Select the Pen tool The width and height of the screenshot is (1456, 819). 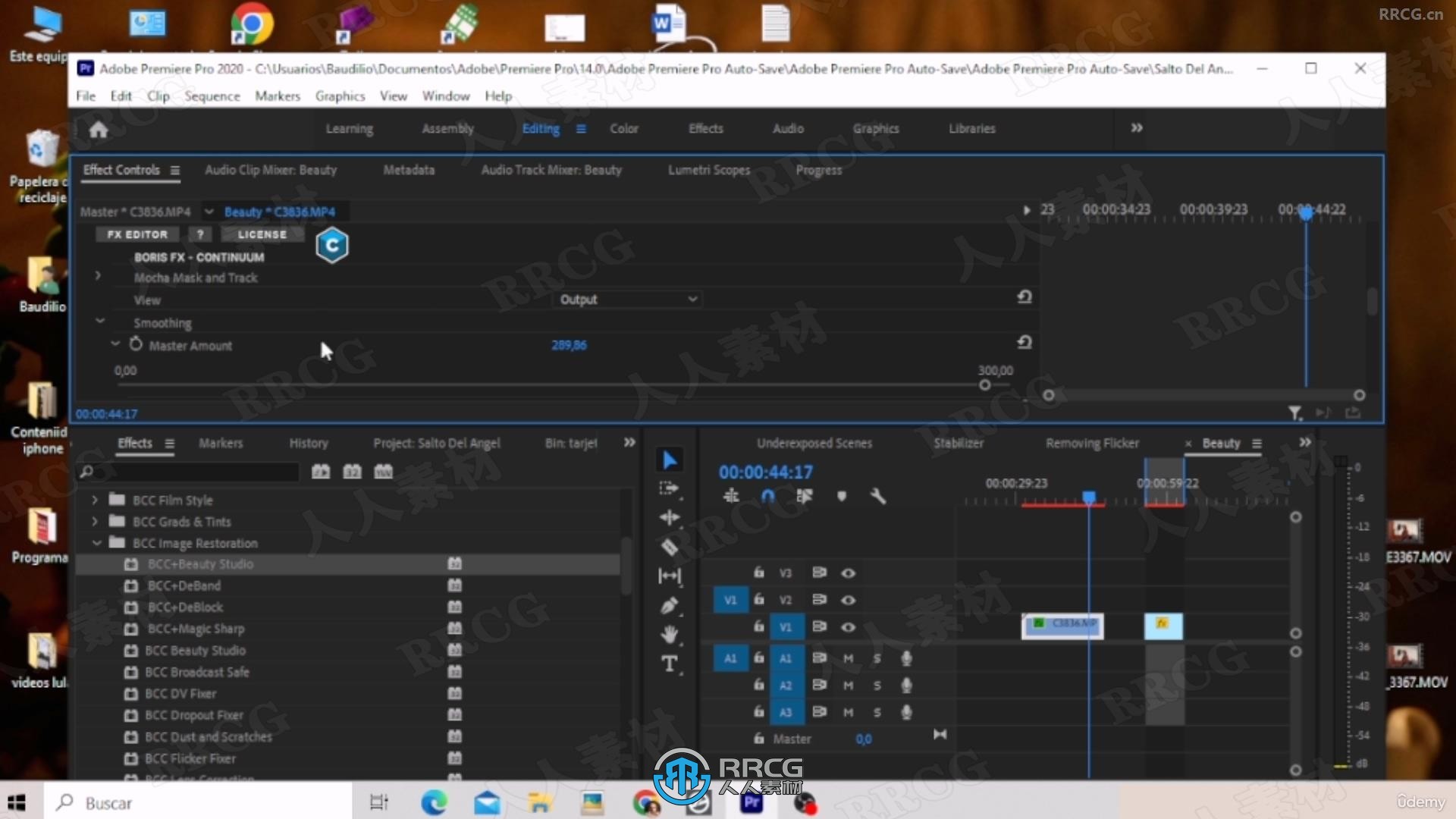click(669, 605)
